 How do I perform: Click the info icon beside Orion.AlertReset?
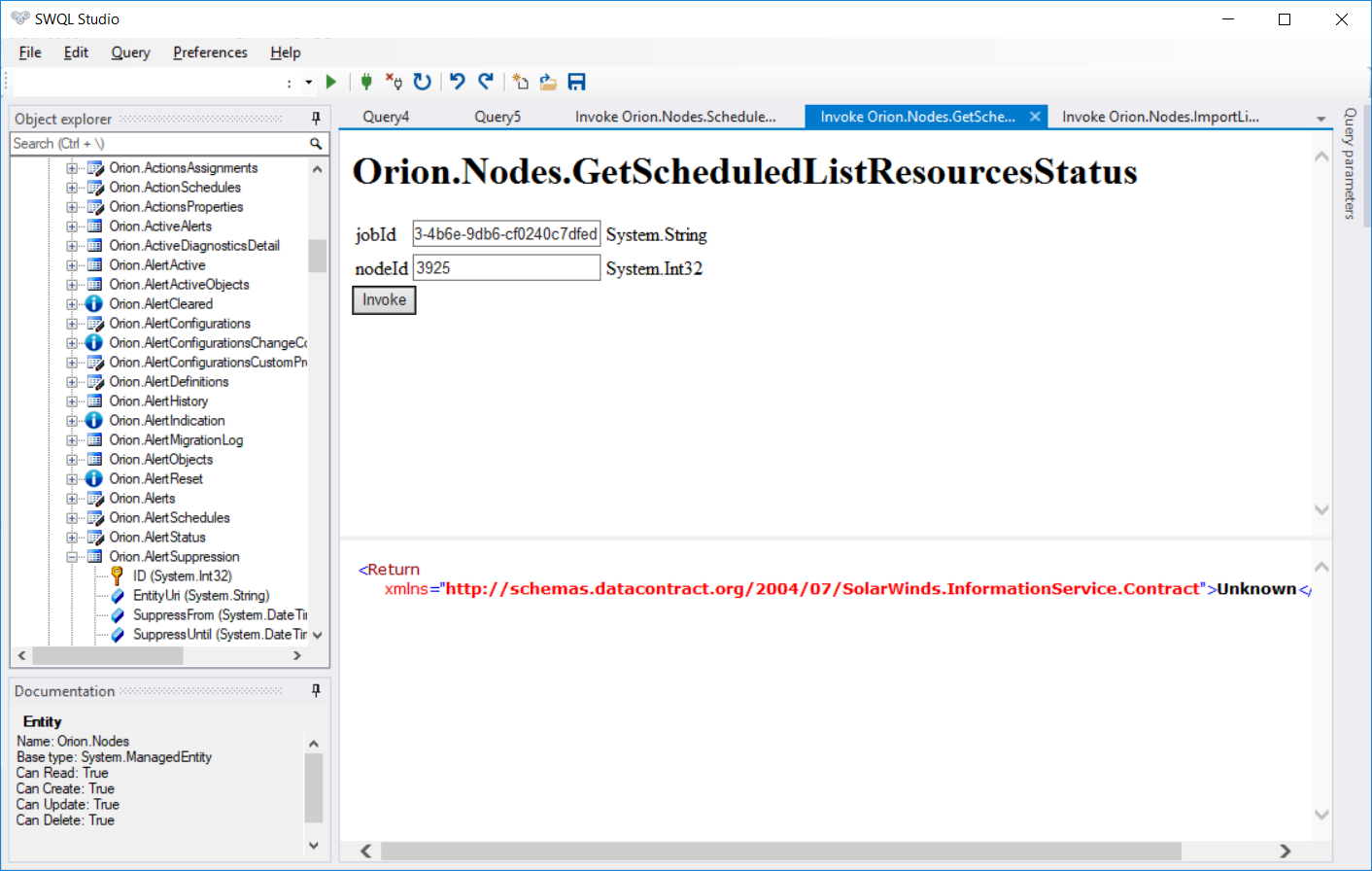(x=94, y=479)
